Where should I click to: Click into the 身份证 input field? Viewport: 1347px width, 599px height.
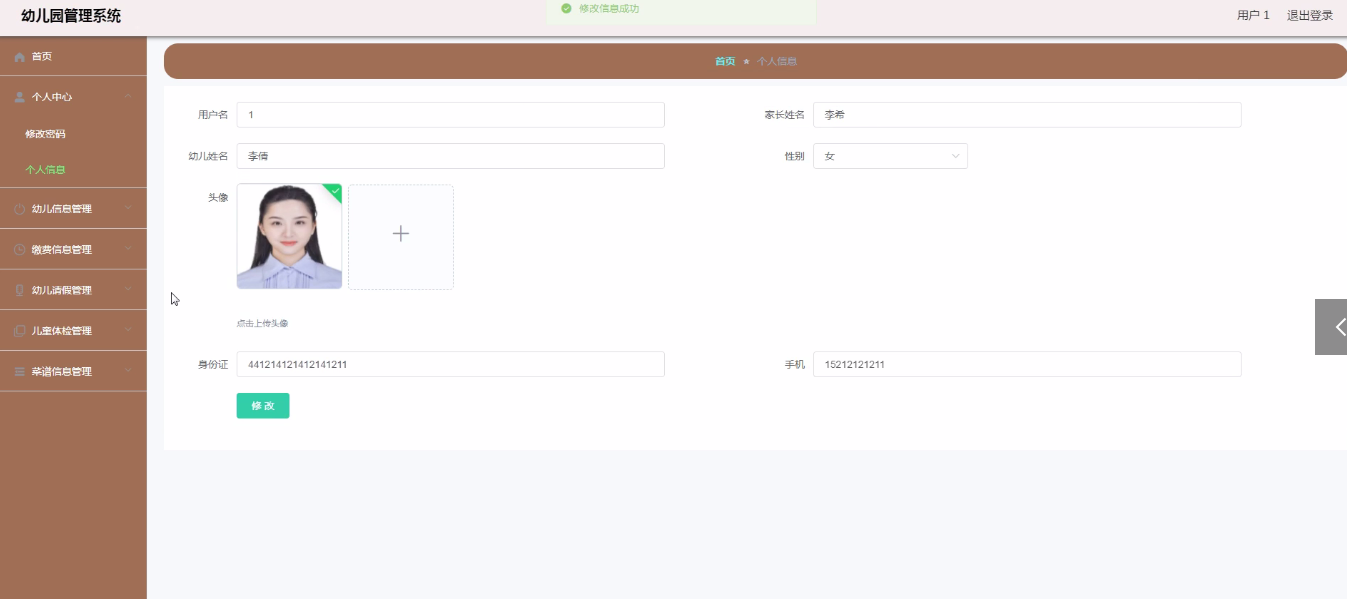point(450,364)
